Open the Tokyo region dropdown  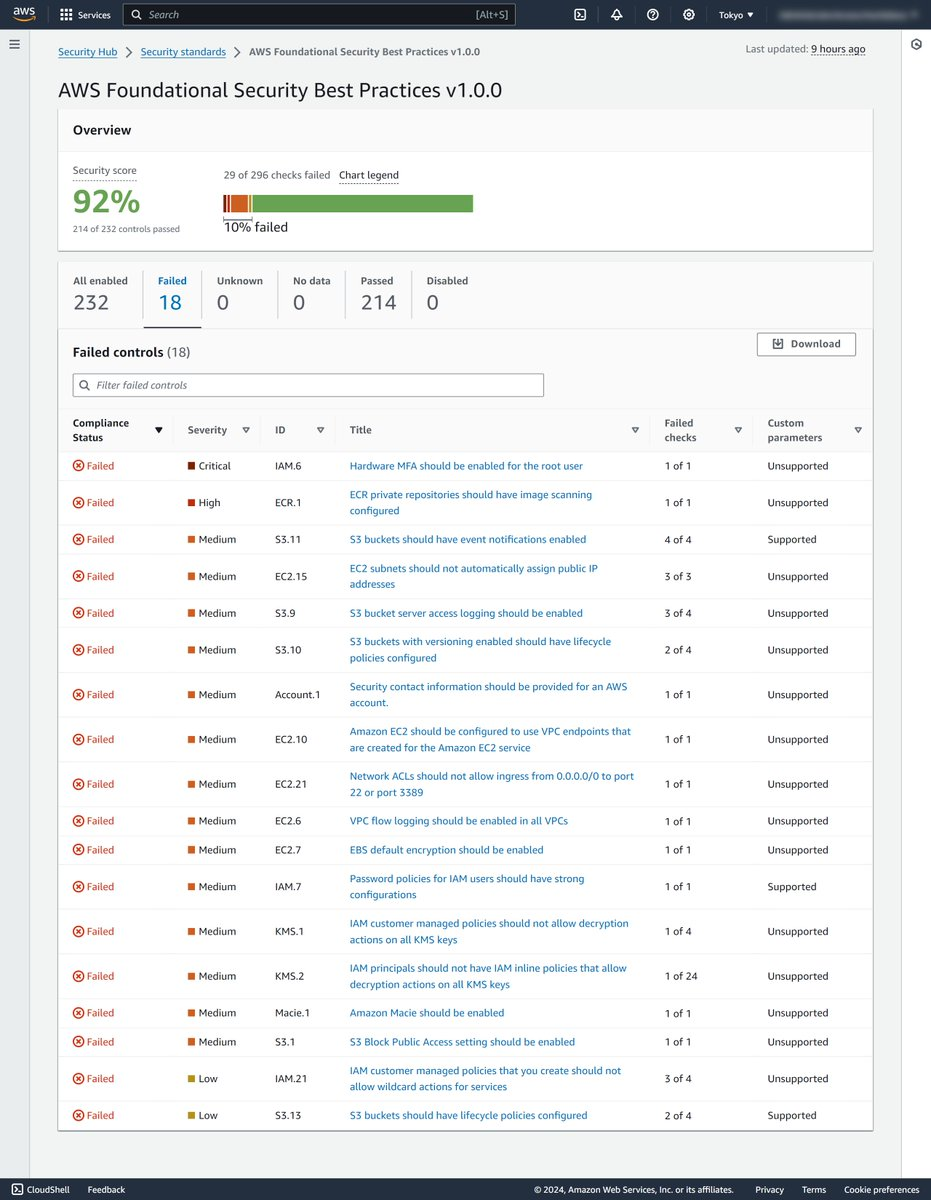[x=736, y=15]
